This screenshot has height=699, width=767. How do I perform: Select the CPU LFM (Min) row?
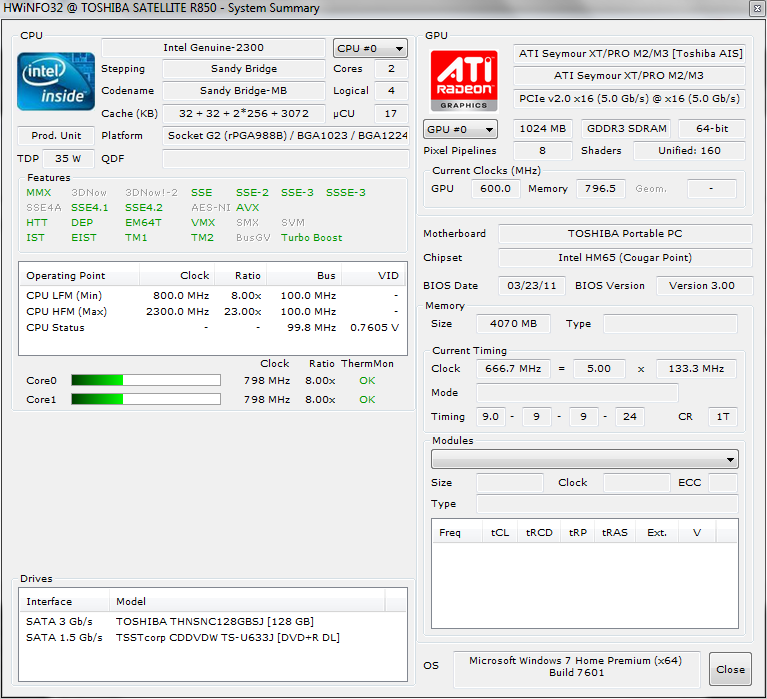pos(213,295)
